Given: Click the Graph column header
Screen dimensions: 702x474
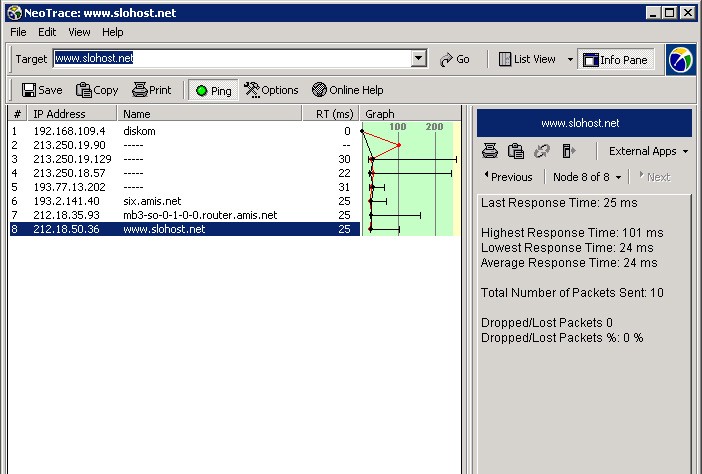Looking at the screenshot, I should coord(411,114).
